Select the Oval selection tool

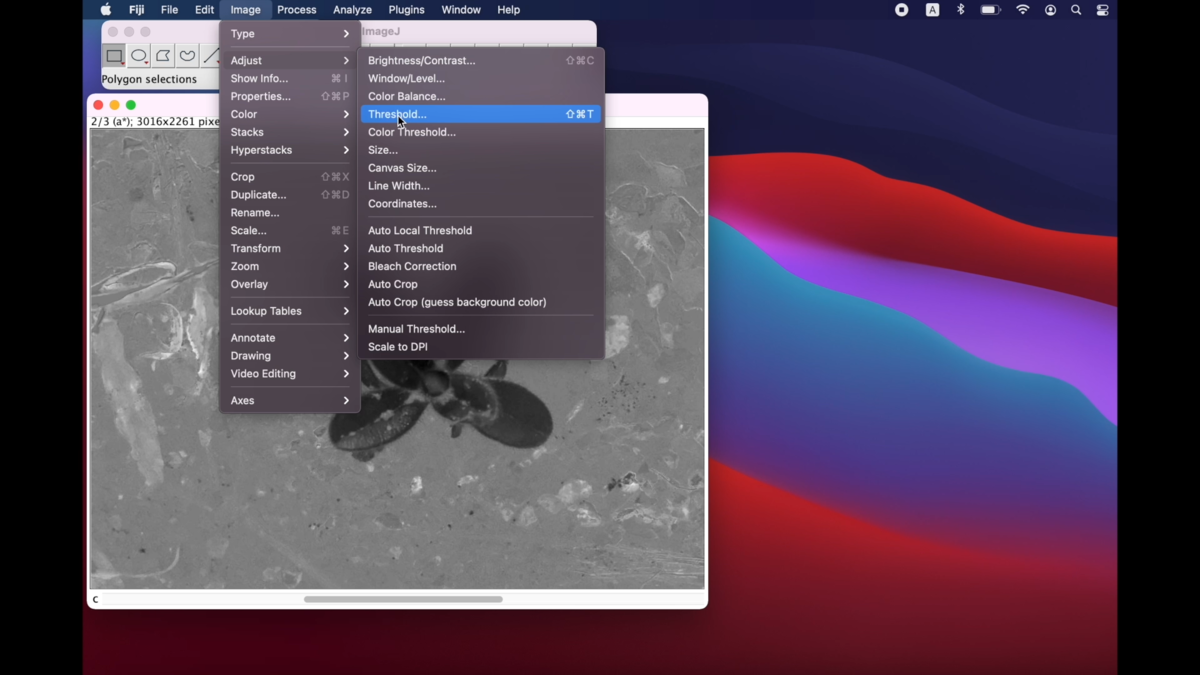pos(139,56)
